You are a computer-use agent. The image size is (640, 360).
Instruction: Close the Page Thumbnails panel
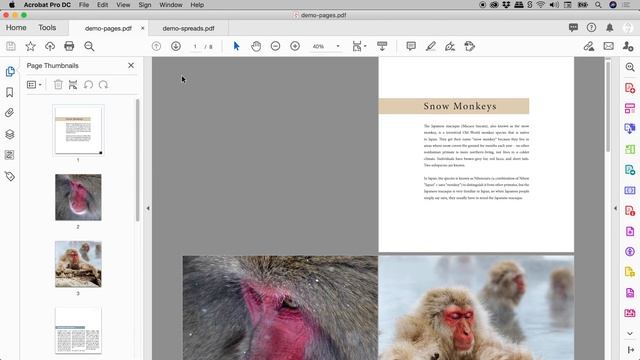coord(131,65)
